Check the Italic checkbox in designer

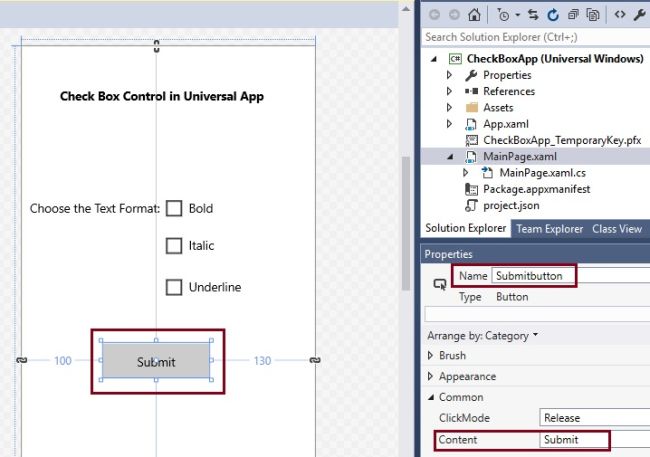tap(174, 246)
